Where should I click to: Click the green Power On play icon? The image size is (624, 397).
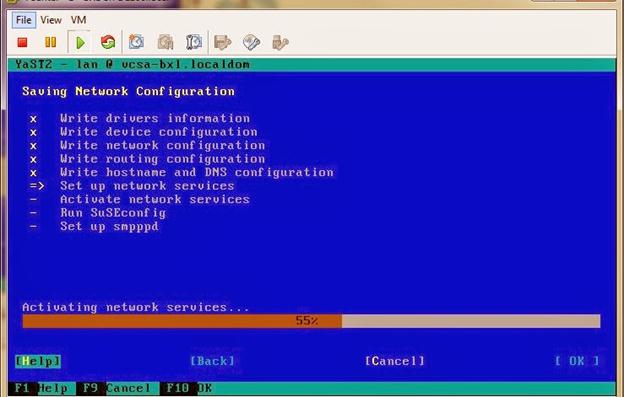[80, 43]
